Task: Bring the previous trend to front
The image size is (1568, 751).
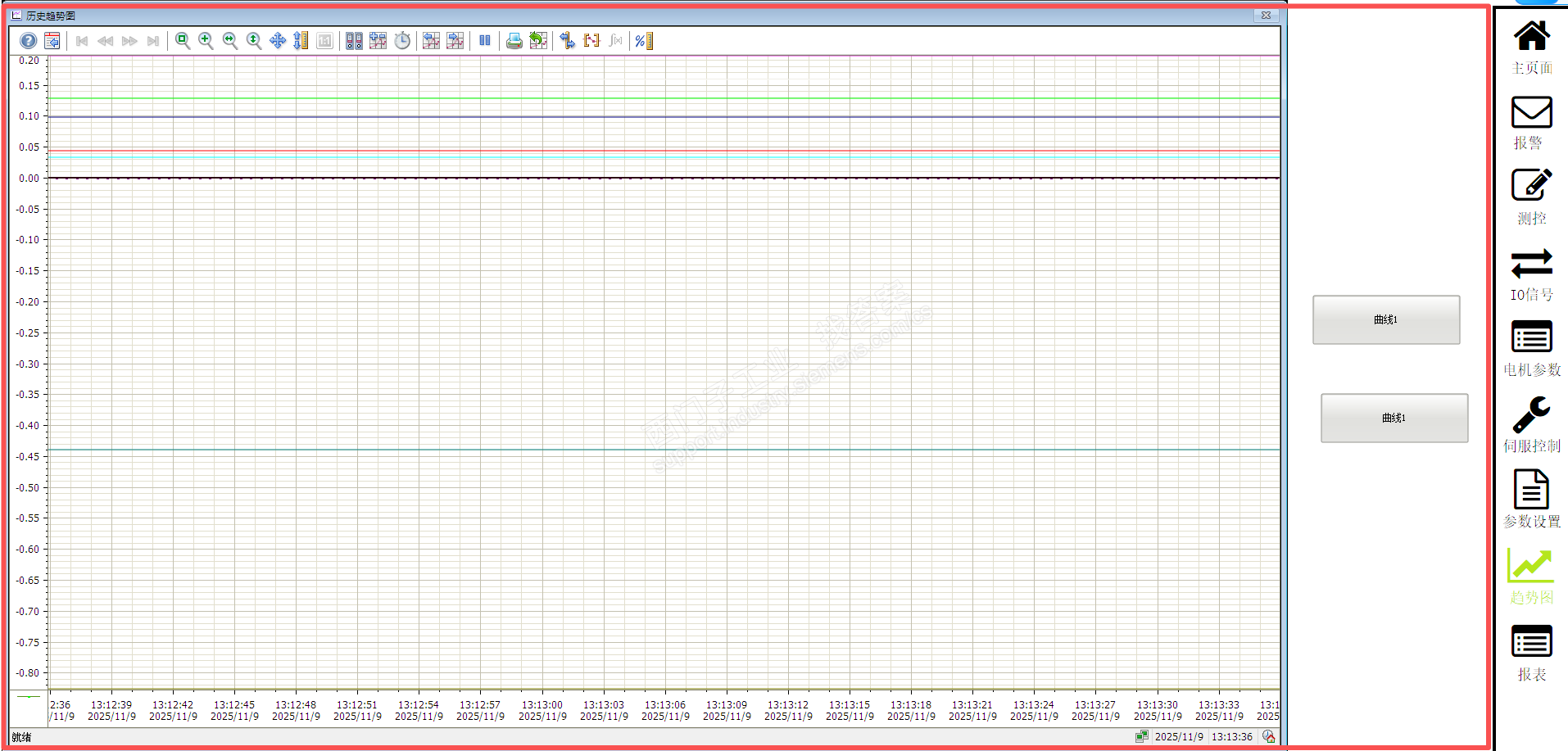Action: [432, 41]
